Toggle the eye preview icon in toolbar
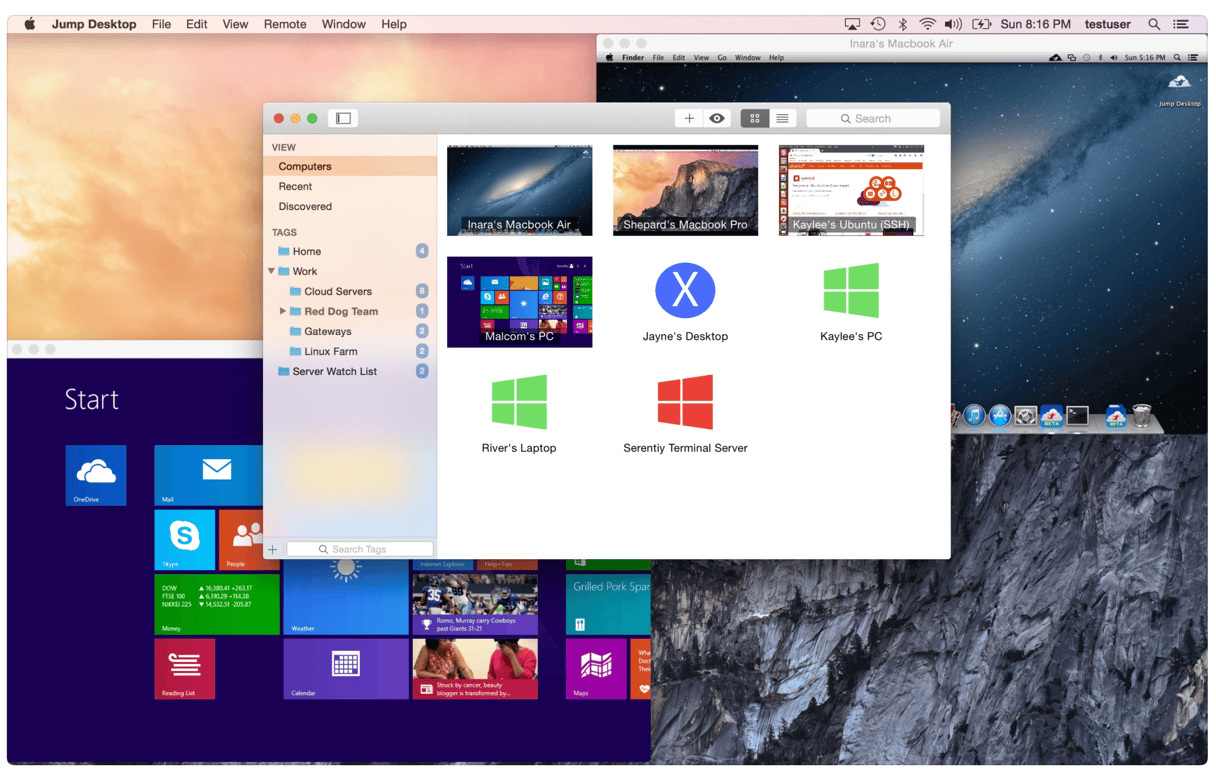The width and height of the screenshot is (1216, 774). (x=717, y=118)
